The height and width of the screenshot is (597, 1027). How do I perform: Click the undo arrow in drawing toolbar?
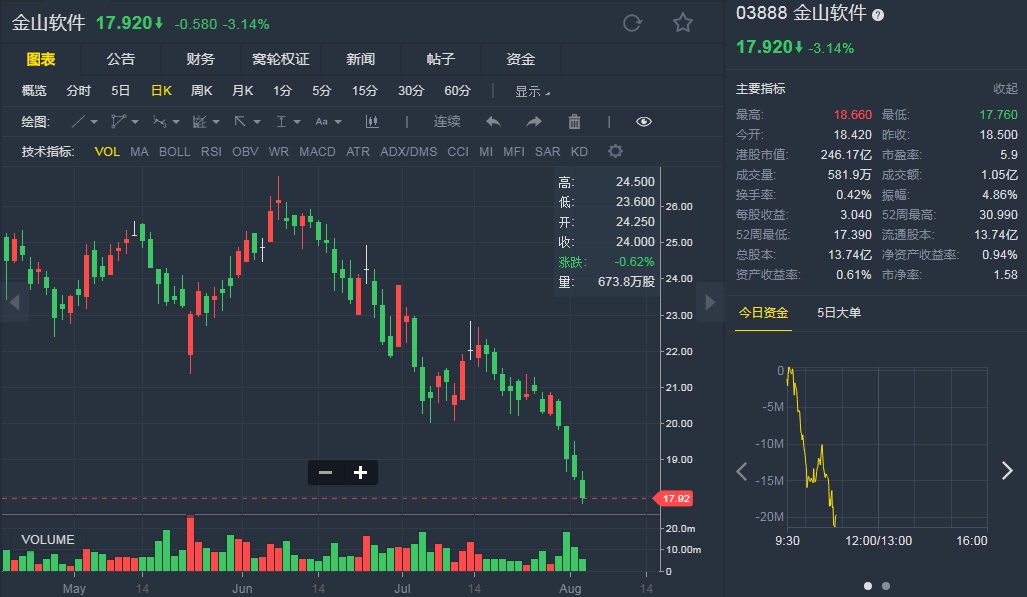[493, 122]
